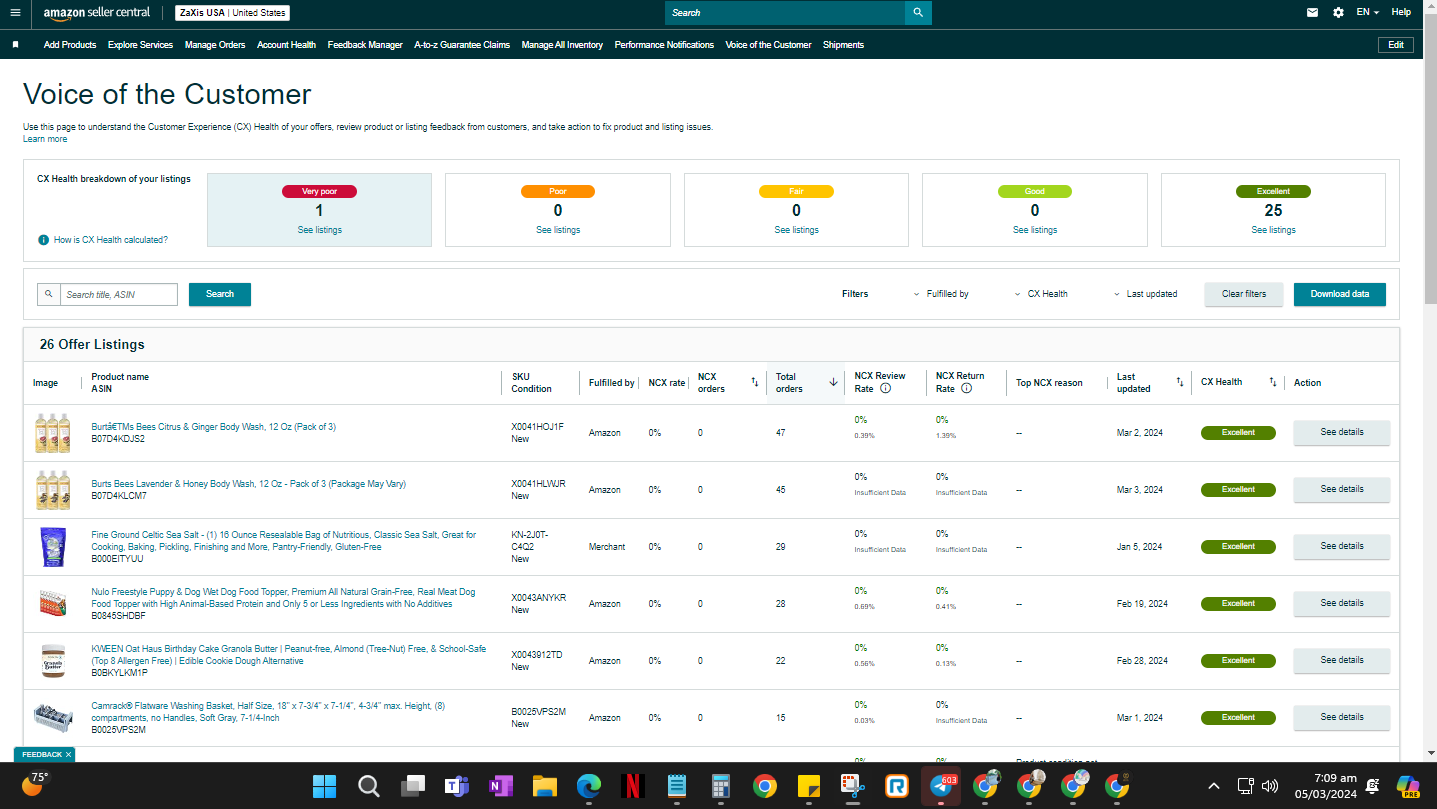
Task: Sort by CX Health column arrows
Action: 1273,382
